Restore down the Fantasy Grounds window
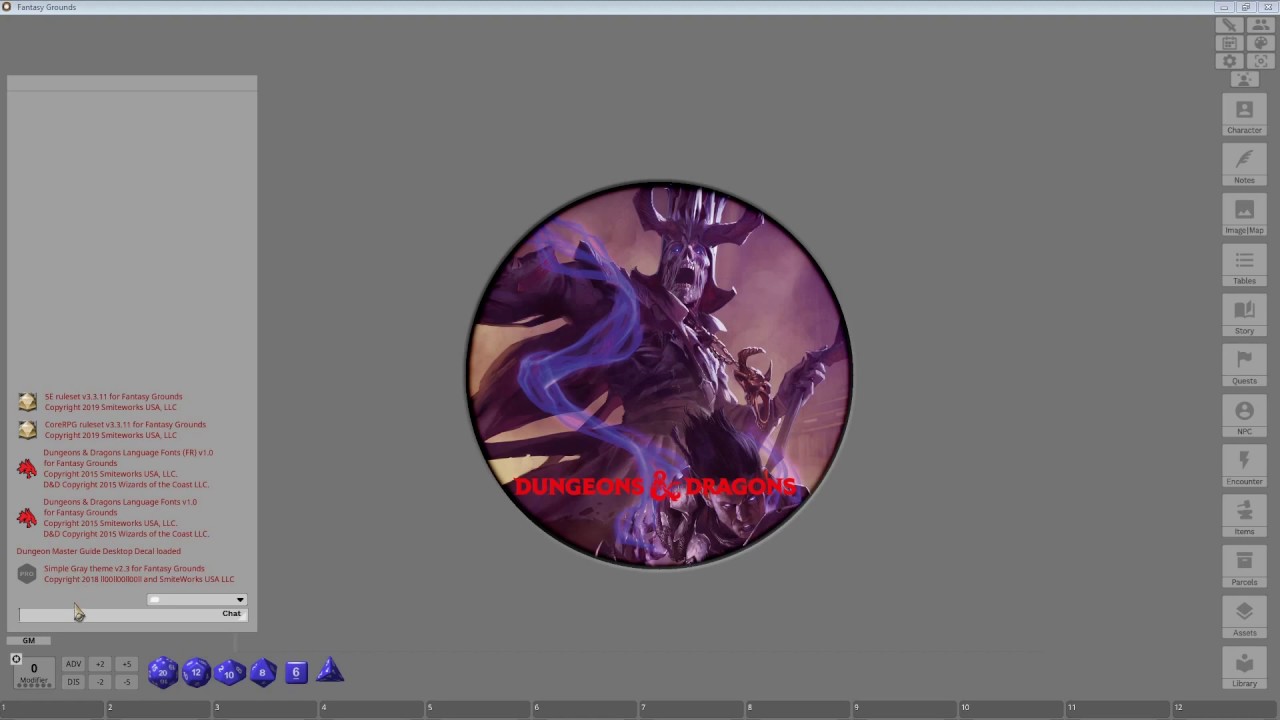The height and width of the screenshot is (720, 1280). 1246,7
